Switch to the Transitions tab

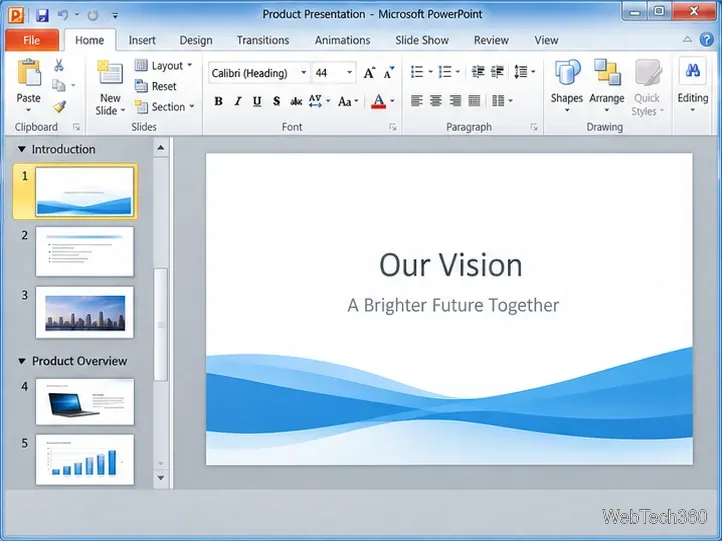tap(263, 40)
